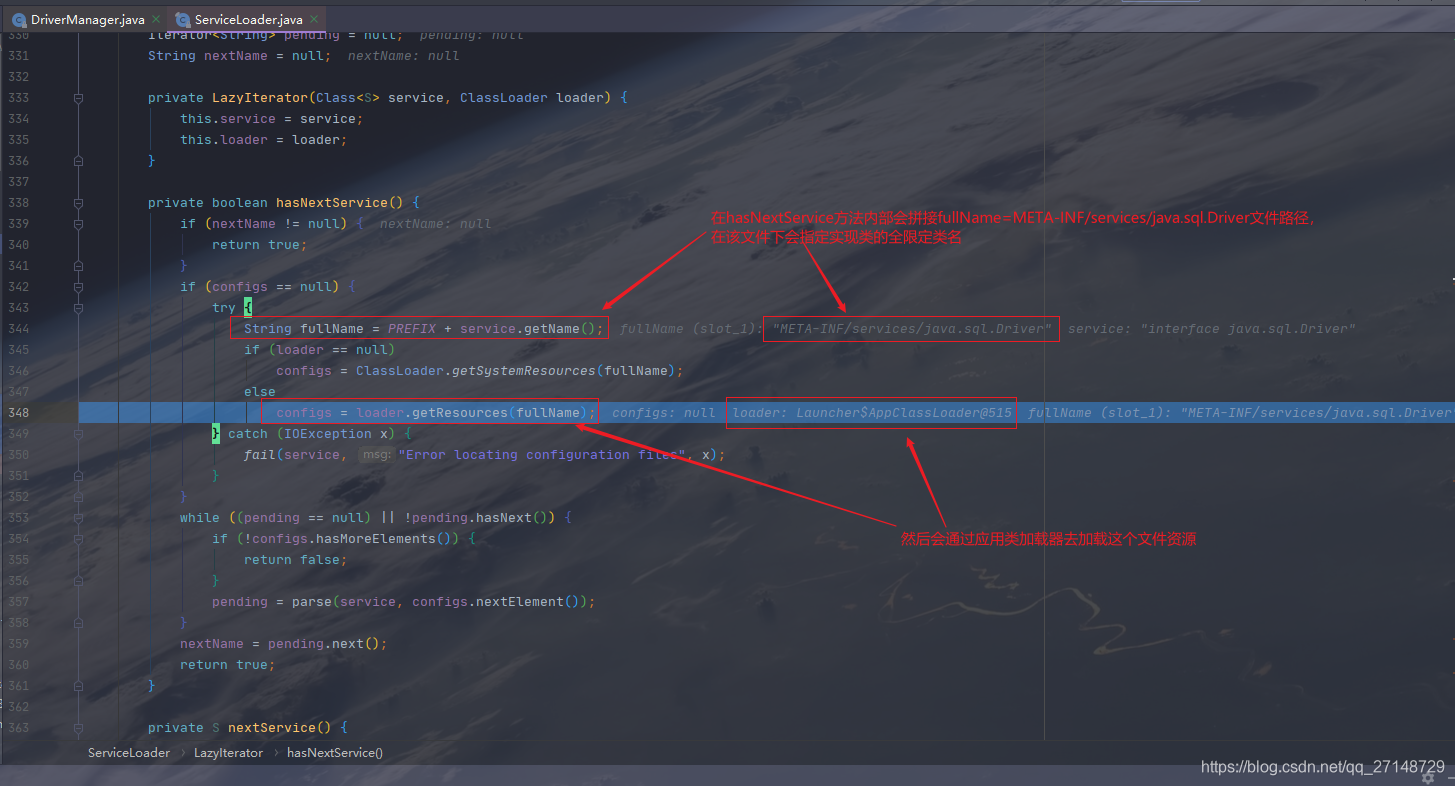Click PREFIX constant on line 344
The height and width of the screenshot is (786, 1455).
(x=412, y=329)
